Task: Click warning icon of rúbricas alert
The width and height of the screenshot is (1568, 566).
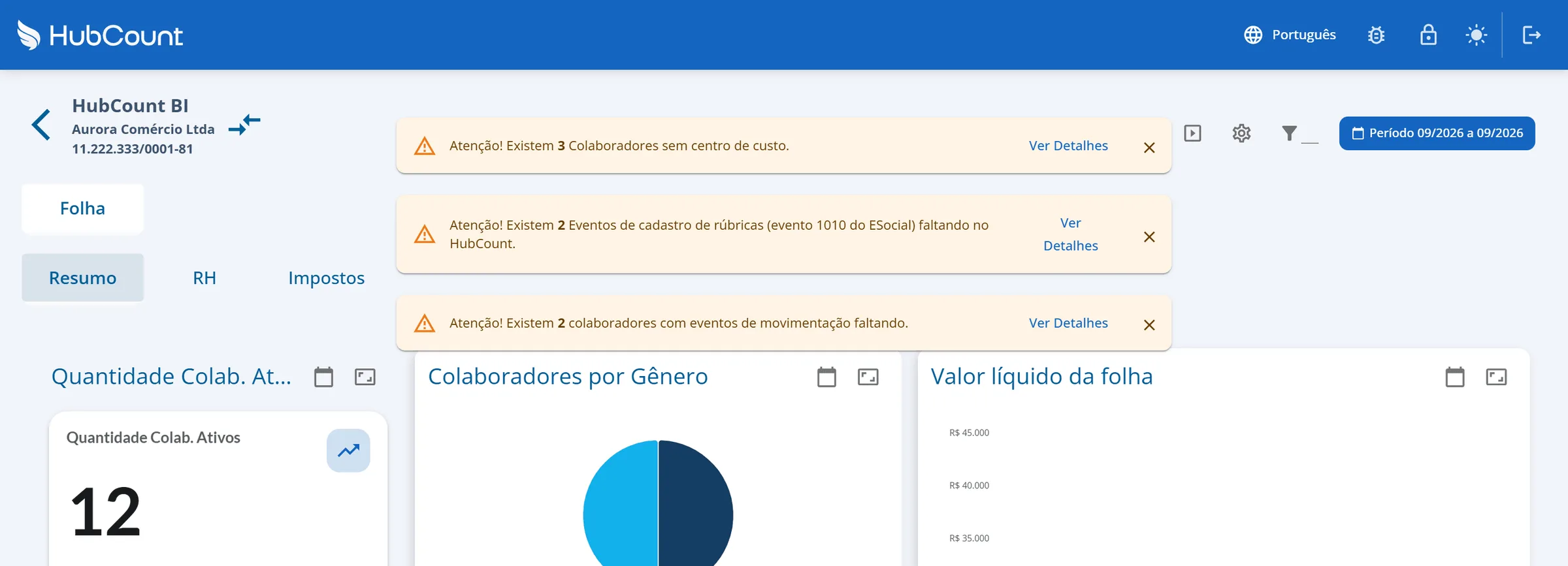Action: pyautogui.click(x=425, y=234)
